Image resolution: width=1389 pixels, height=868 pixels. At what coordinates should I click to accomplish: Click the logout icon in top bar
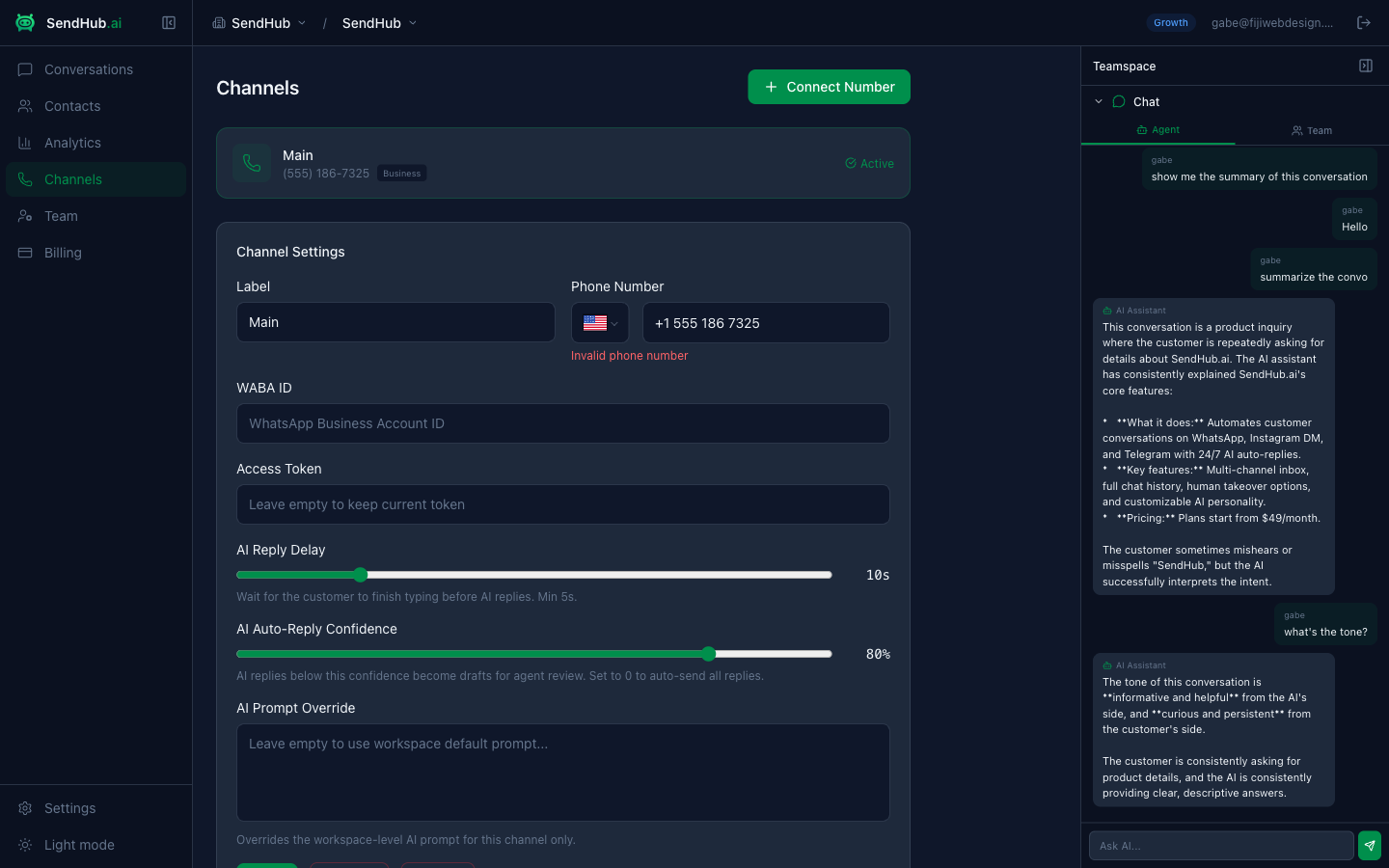(1364, 23)
